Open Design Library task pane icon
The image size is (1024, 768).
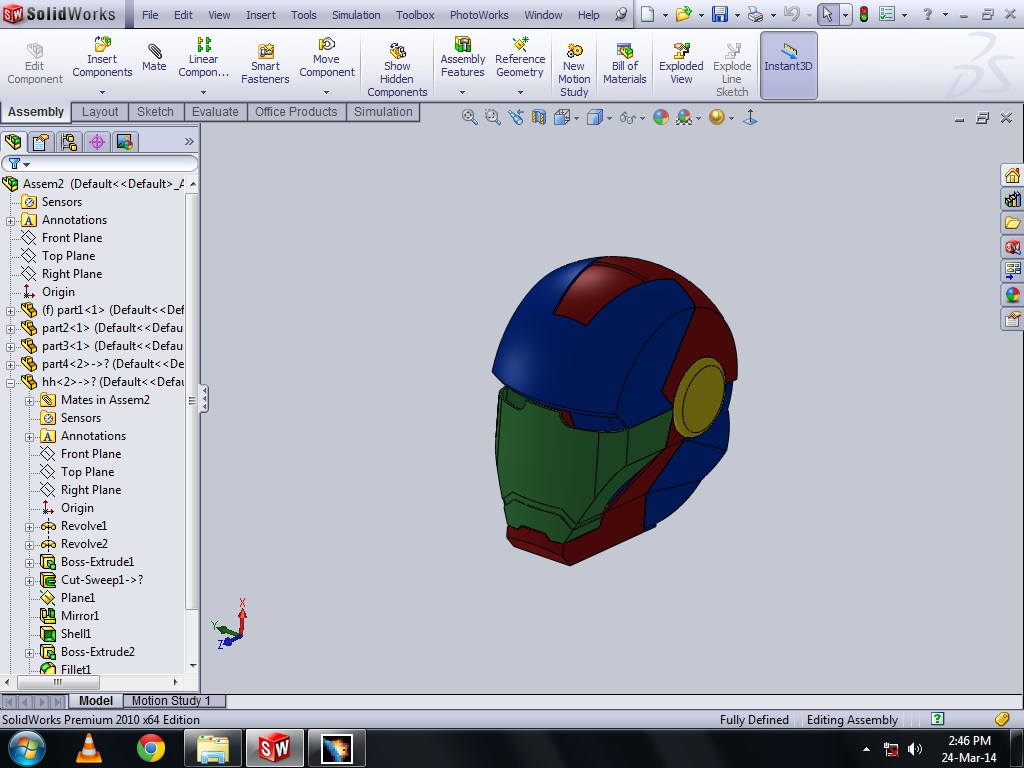point(1012,199)
